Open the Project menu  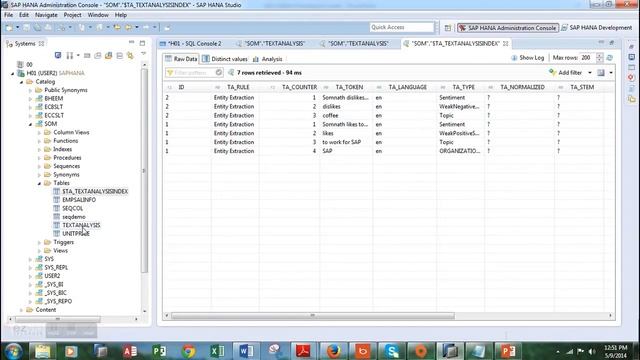coord(72,15)
